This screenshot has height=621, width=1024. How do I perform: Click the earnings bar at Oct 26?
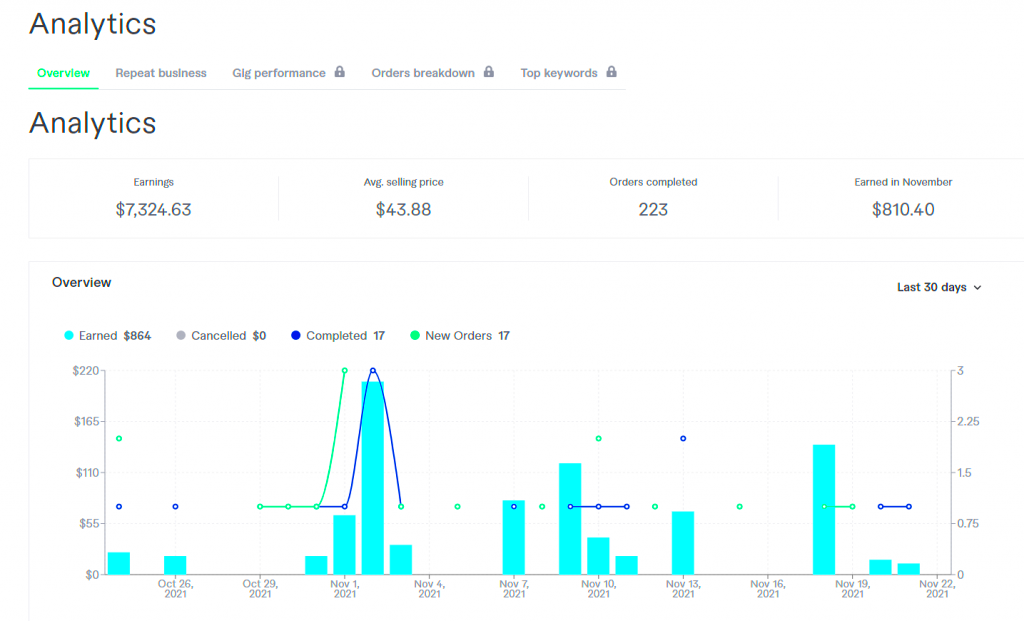tap(175, 565)
